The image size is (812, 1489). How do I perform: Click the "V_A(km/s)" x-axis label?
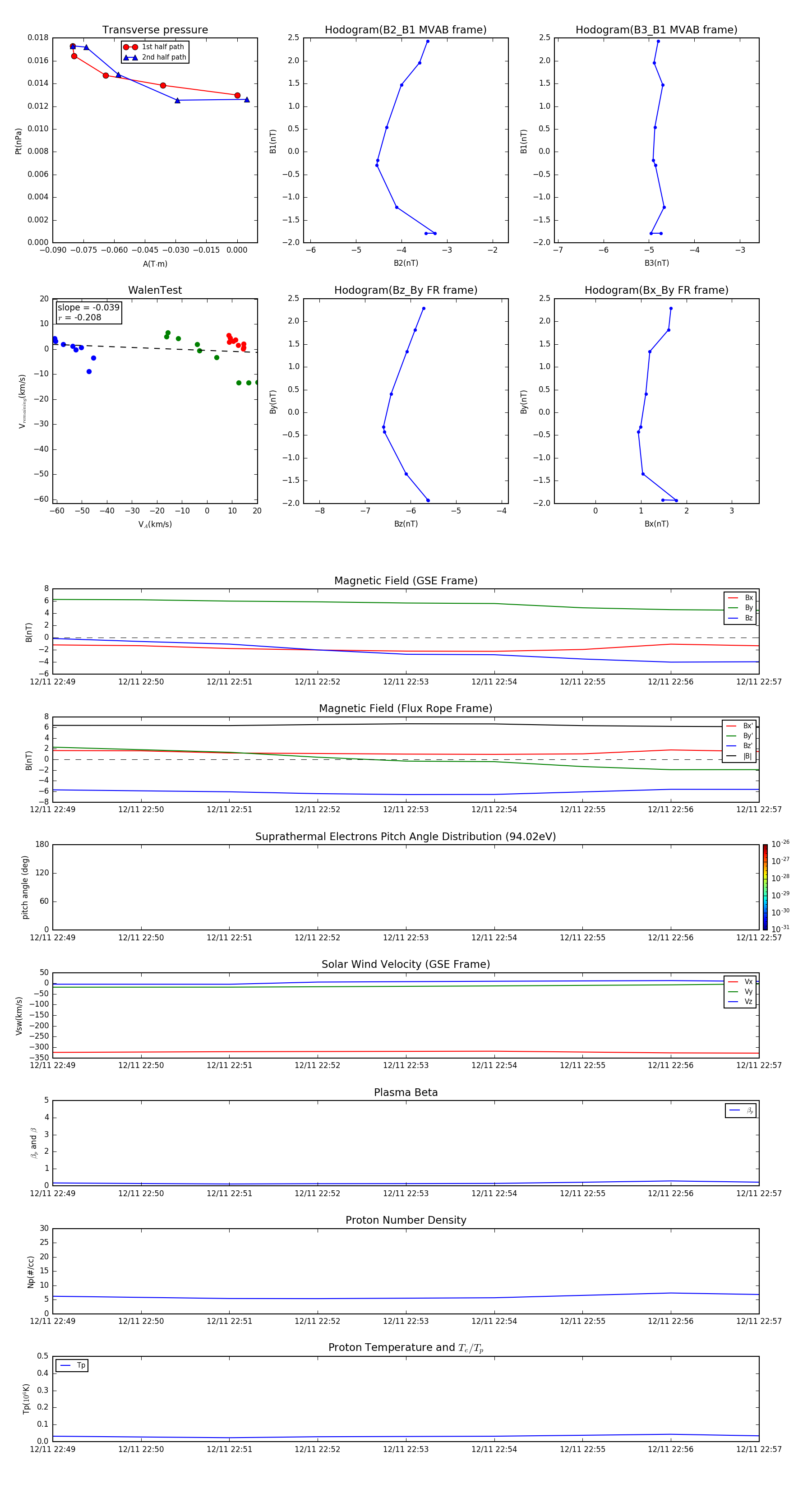pos(155,524)
